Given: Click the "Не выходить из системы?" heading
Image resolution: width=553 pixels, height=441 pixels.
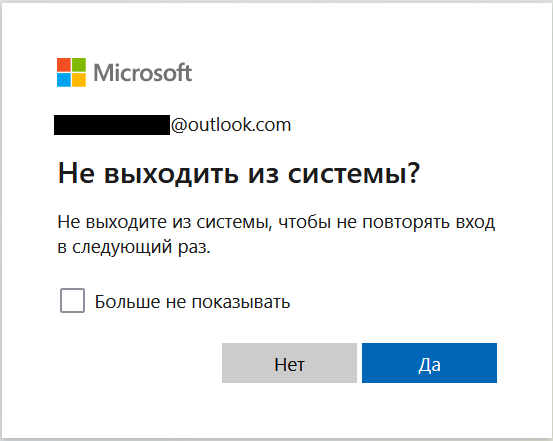Looking at the screenshot, I should pyautogui.click(x=239, y=173).
